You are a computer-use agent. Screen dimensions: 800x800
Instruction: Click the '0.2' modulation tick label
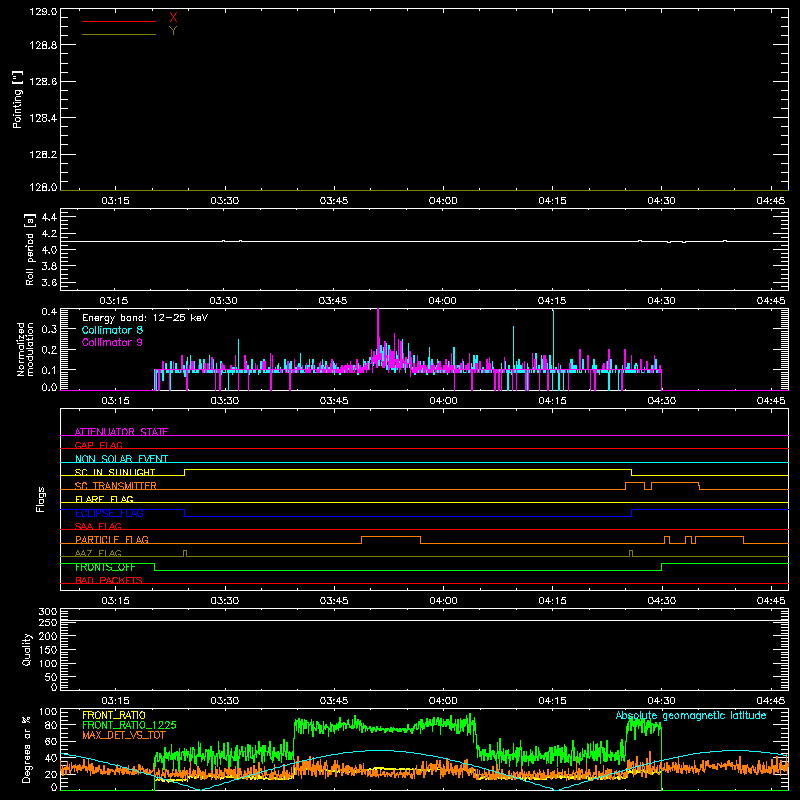pyautogui.click(x=49, y=349)
